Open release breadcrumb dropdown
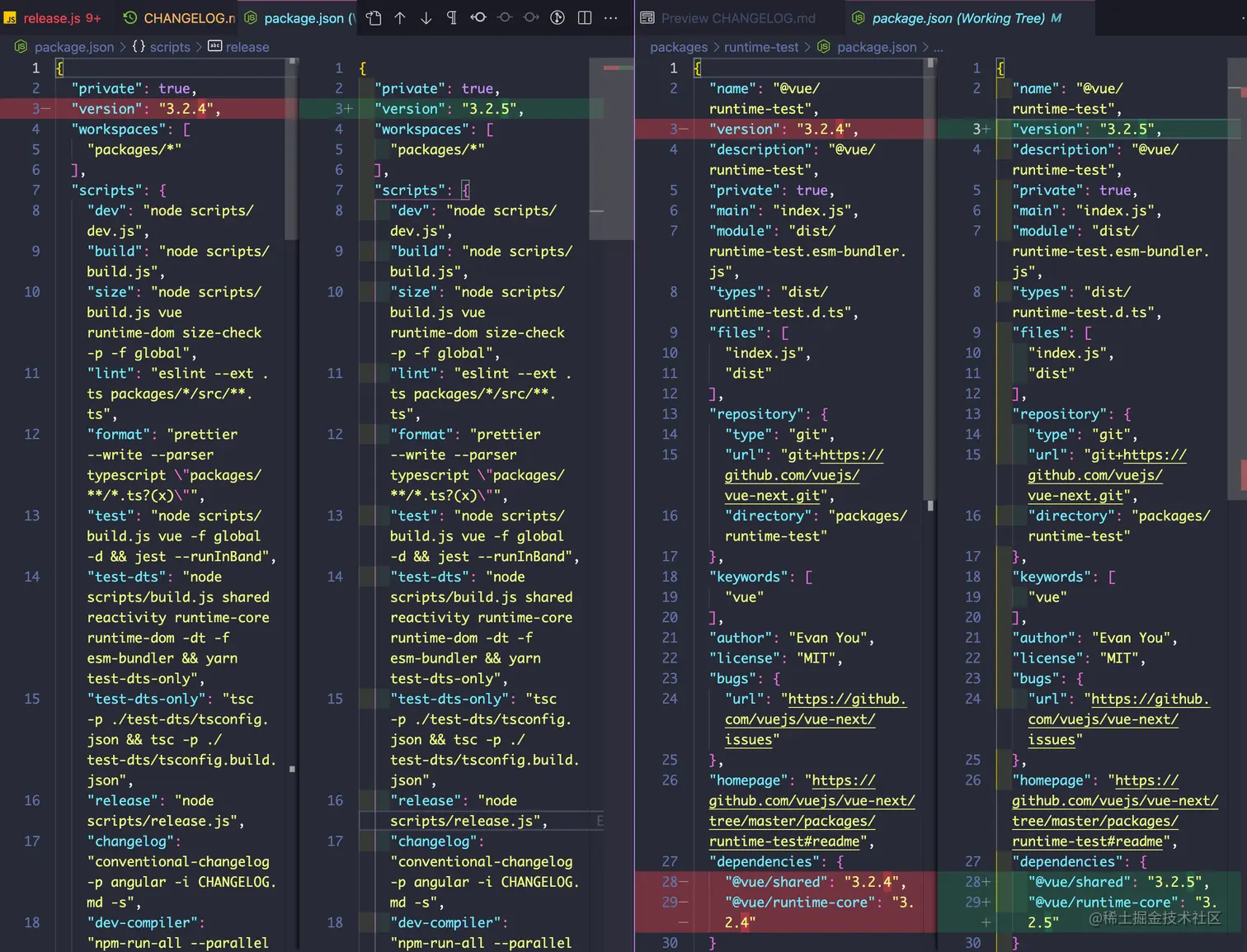Viewport: 1247px width, 952px height. (x=247, y=47)
